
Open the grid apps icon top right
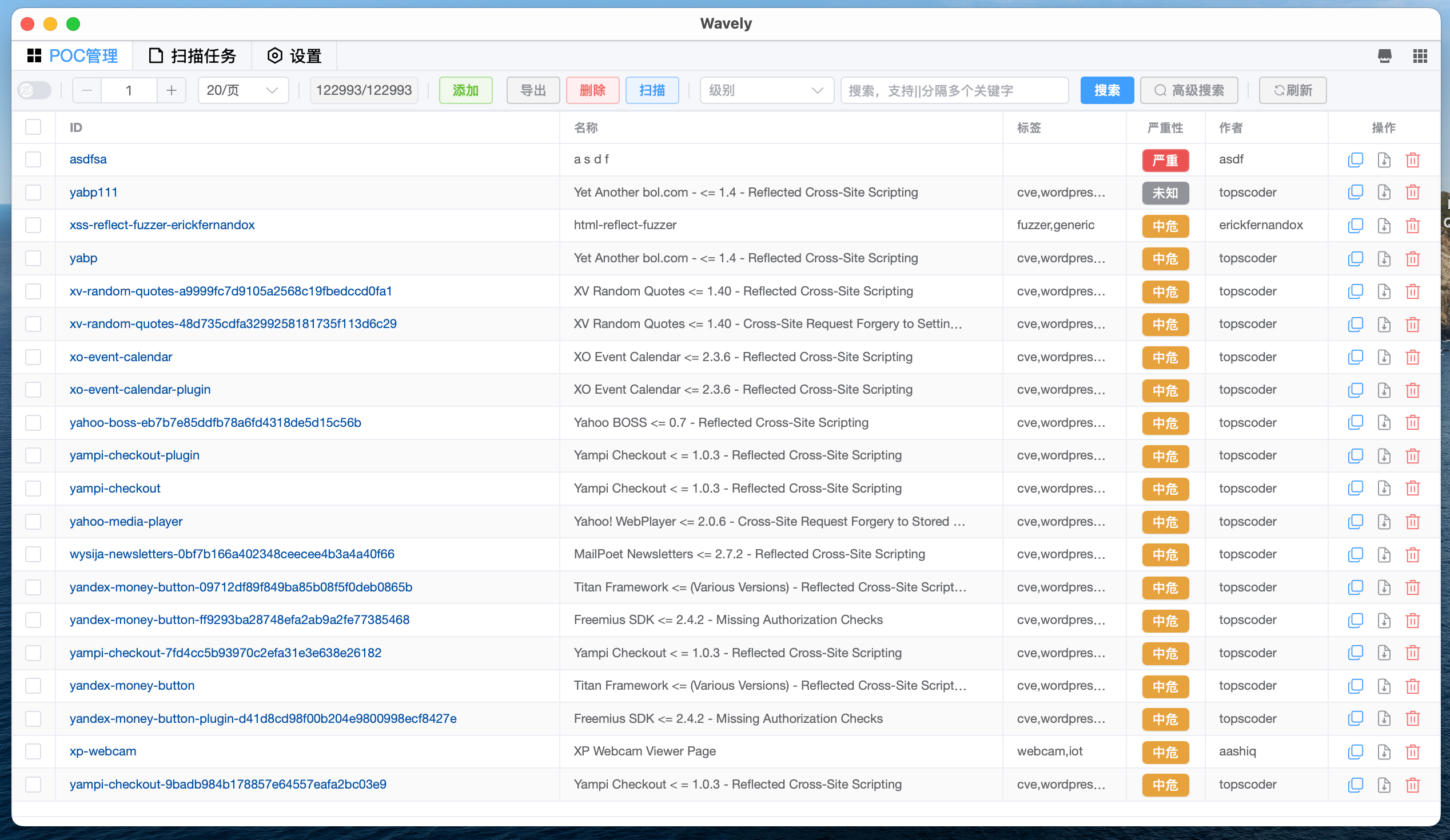tap(1420, 56)
